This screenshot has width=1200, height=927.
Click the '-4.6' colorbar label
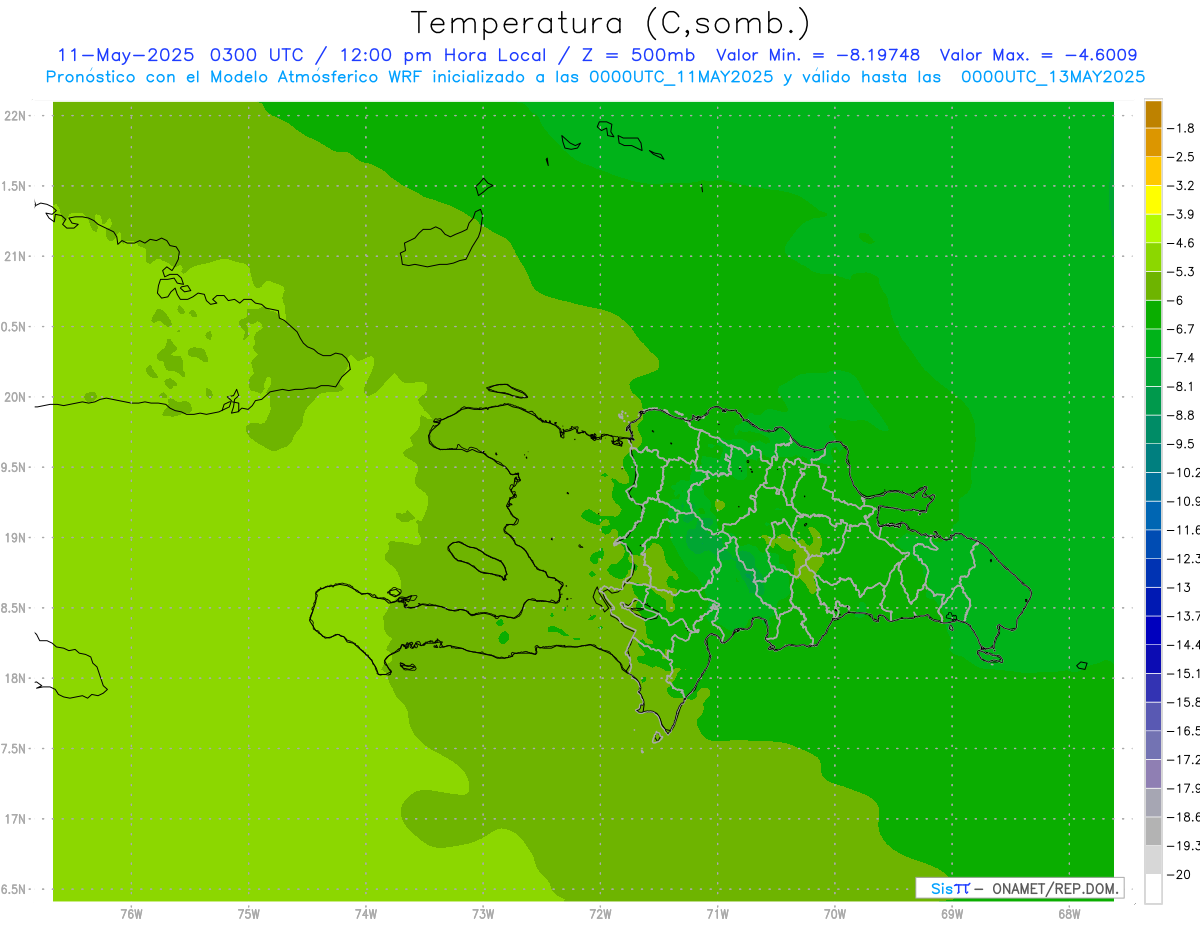(1180, 243)
